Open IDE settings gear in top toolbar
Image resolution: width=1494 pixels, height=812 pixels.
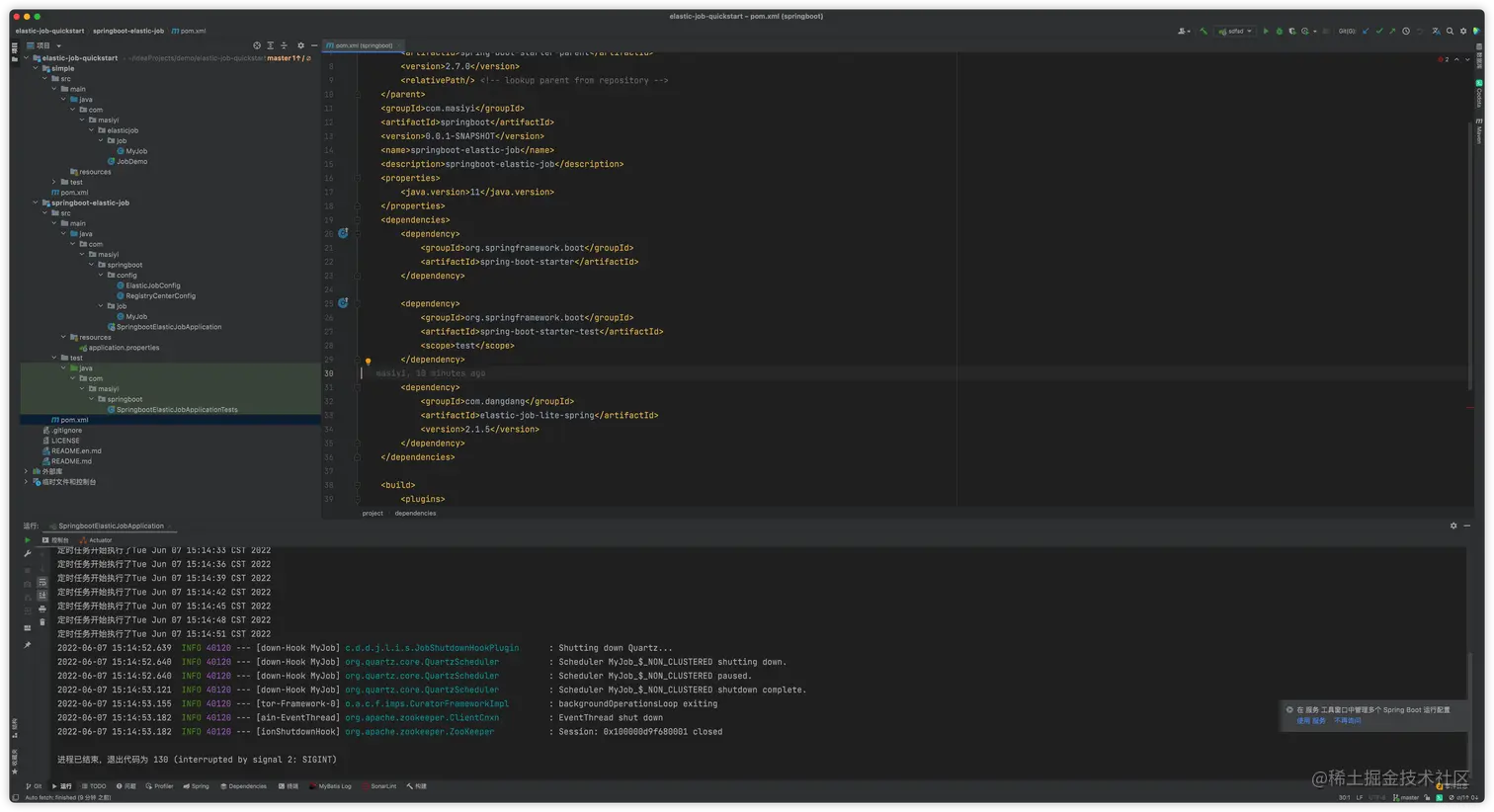[1463, 32]
